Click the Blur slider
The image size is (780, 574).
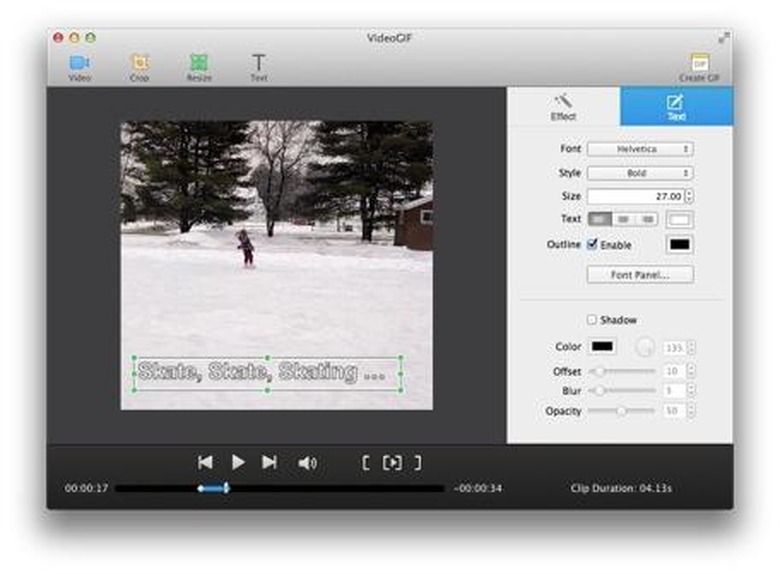tap(622, 391)
